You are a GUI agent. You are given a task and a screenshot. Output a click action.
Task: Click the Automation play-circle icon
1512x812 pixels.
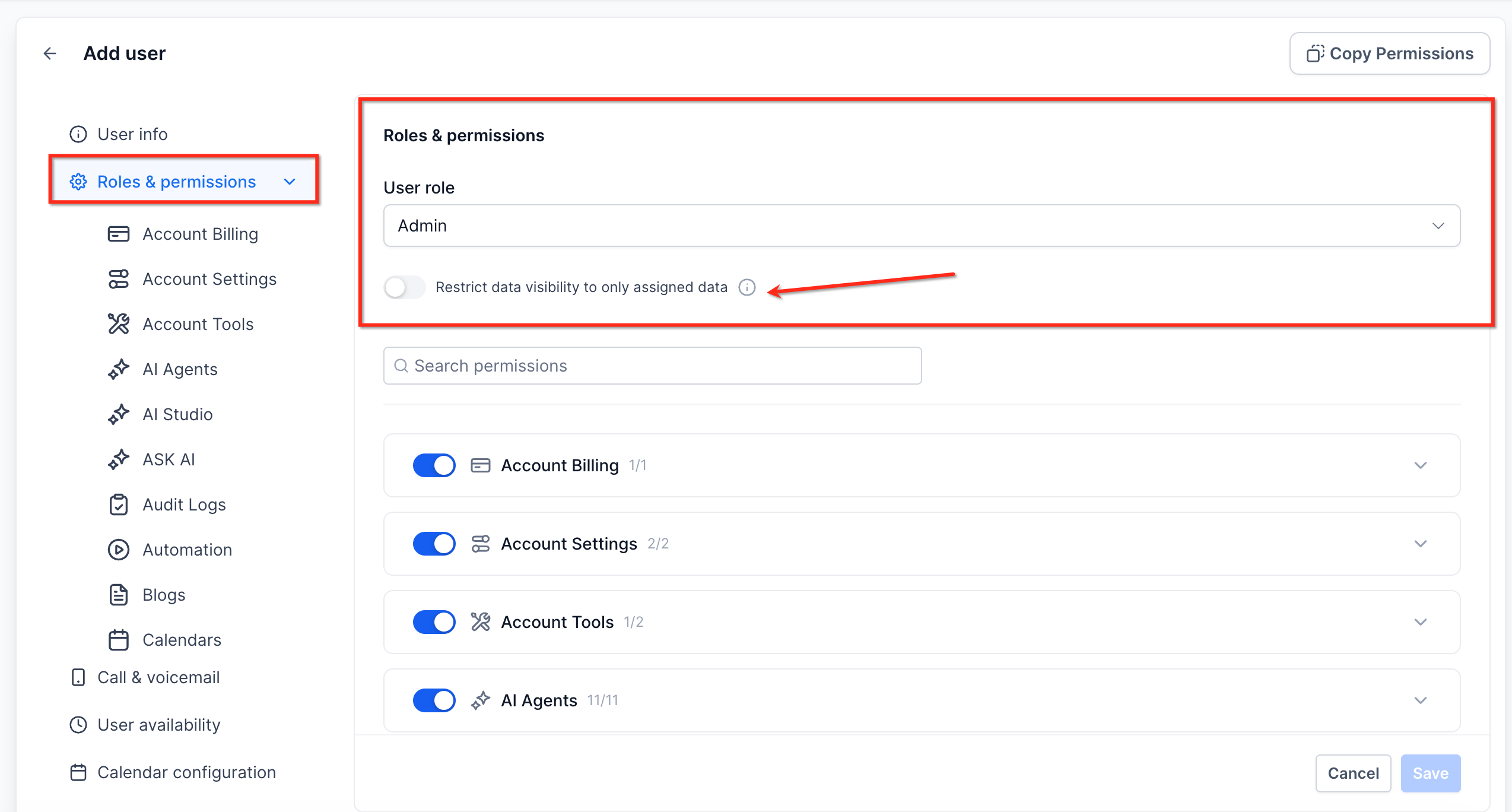118,550
